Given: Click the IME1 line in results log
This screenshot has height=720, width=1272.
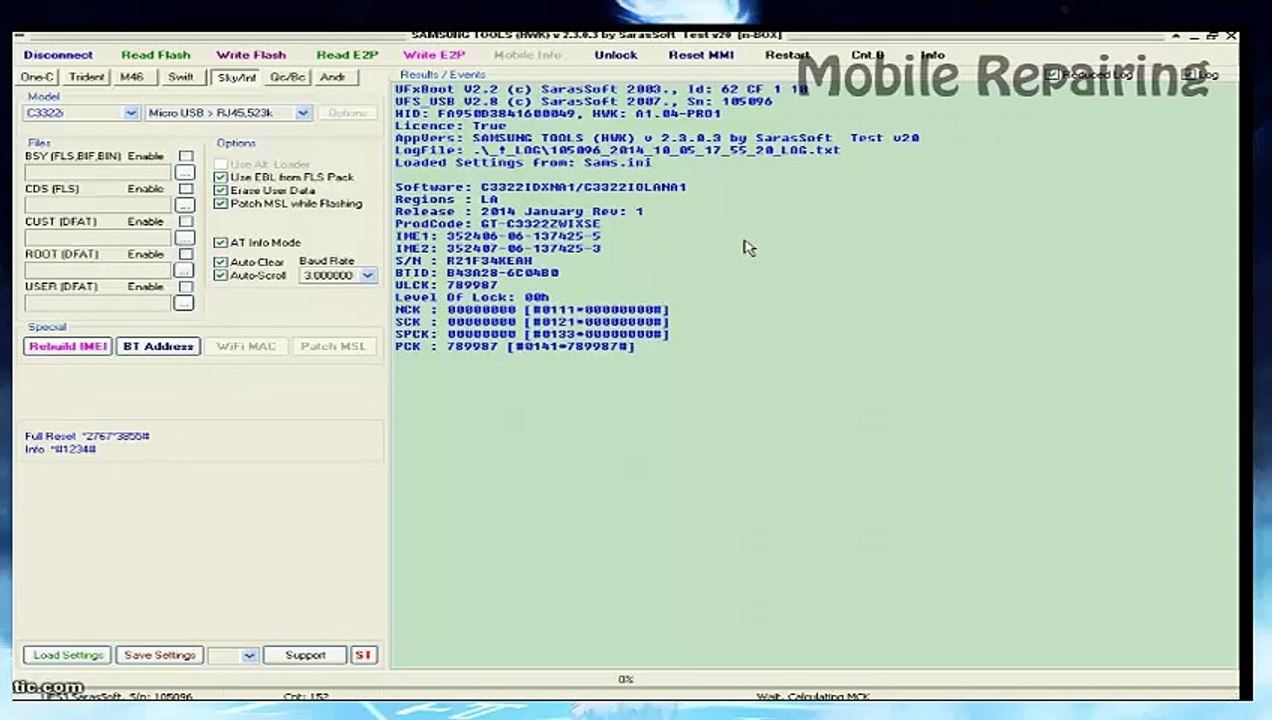Looking at the screenshot, I should click(498, 236).
